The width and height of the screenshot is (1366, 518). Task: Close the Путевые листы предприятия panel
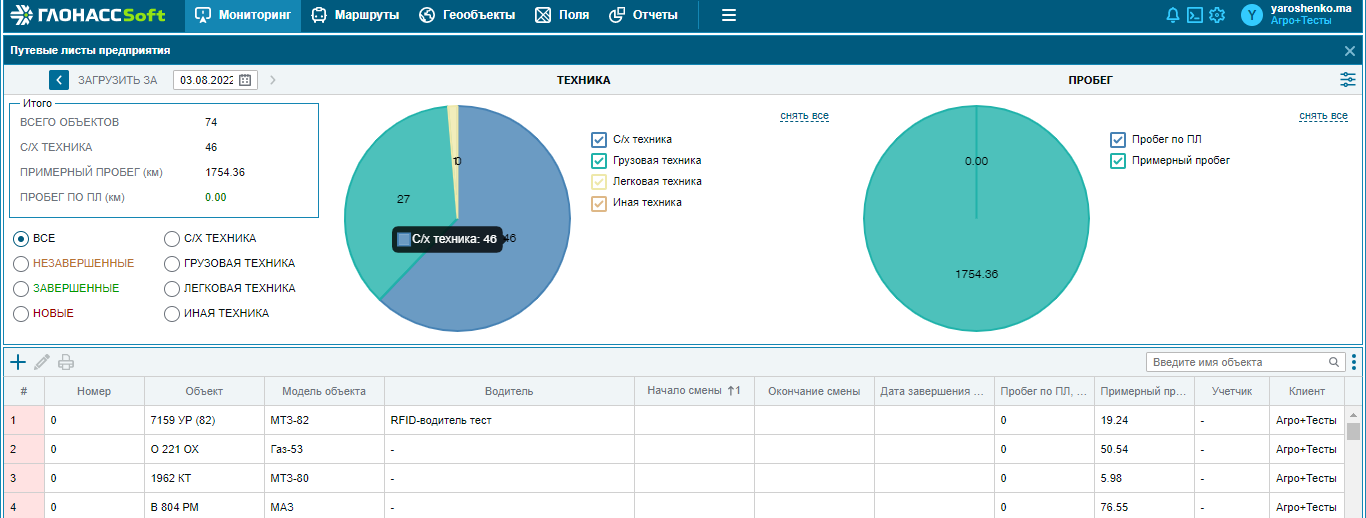click(x=1350, y=50)
